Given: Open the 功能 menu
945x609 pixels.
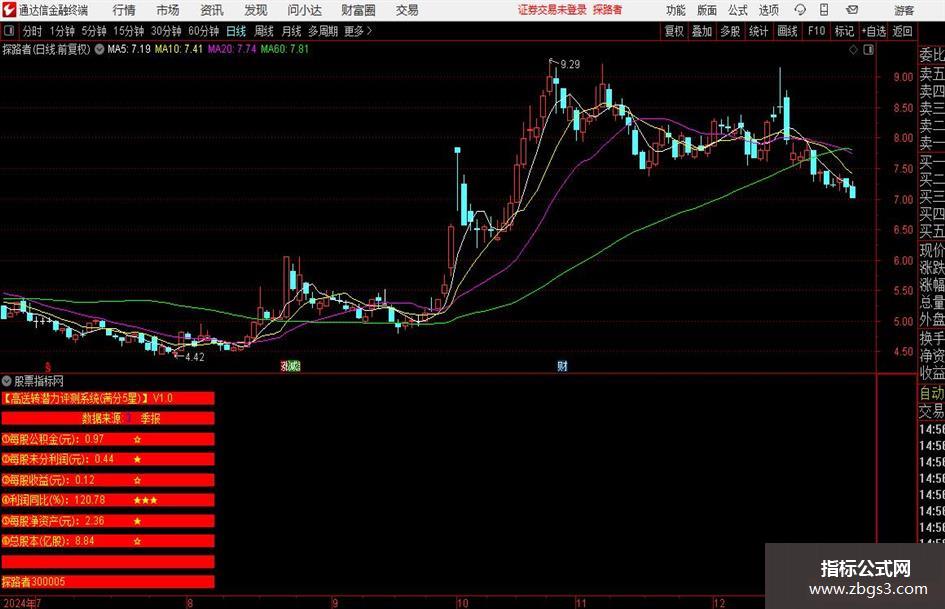Looking at the screenshot, I should pos(676,10).
